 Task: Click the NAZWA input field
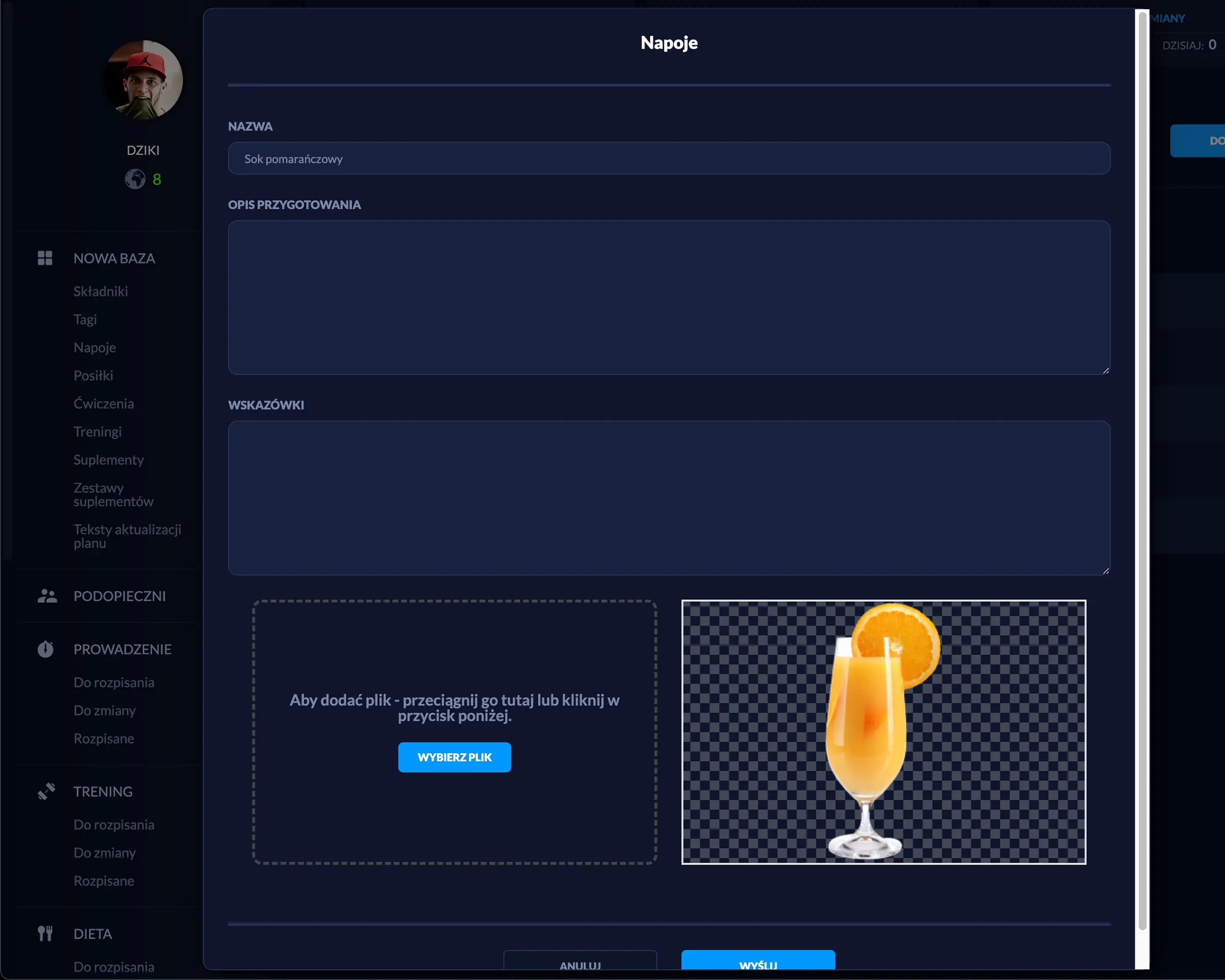click(669, 159)
